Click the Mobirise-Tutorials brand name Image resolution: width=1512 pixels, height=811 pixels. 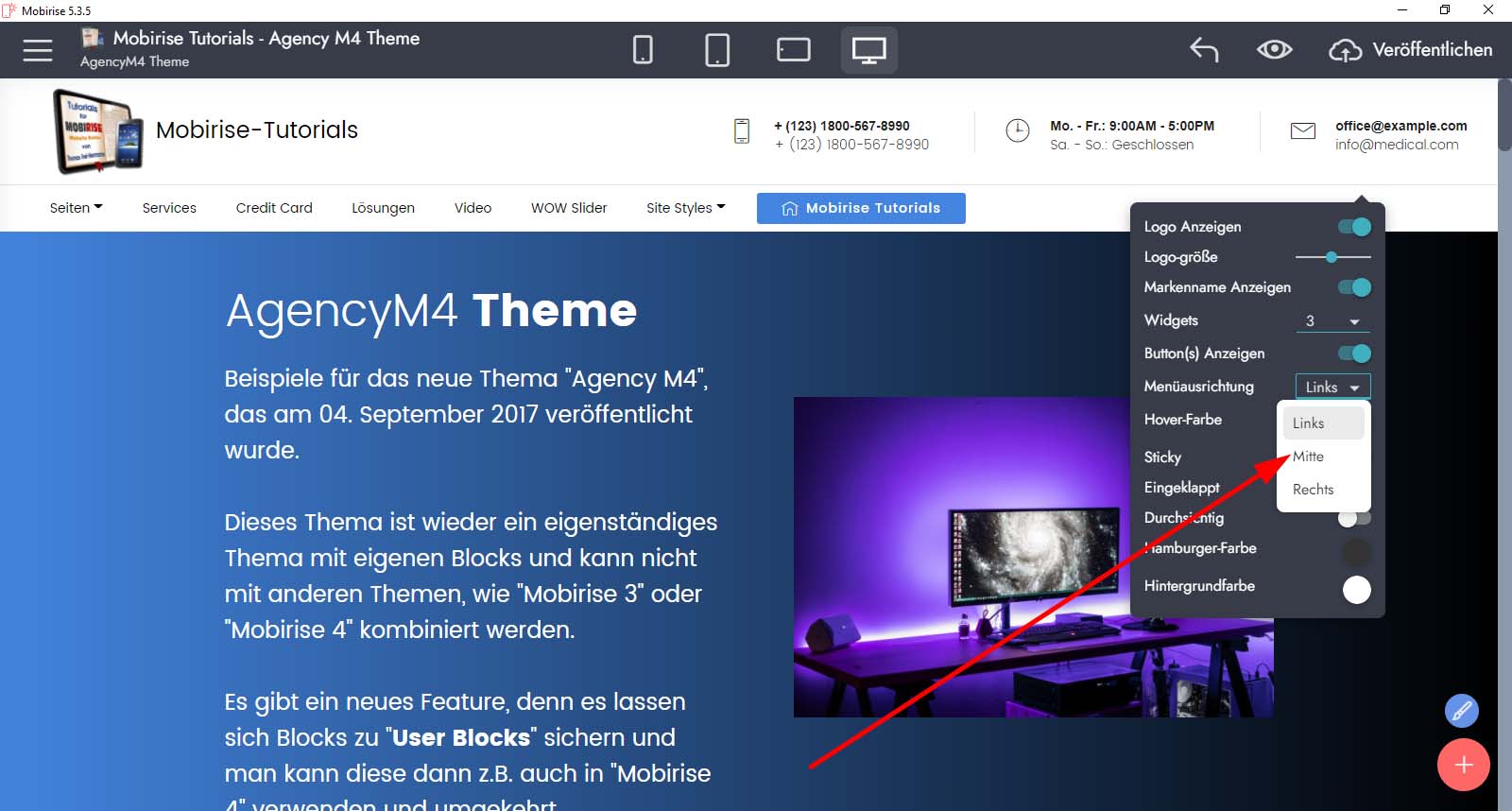(257, 130)
